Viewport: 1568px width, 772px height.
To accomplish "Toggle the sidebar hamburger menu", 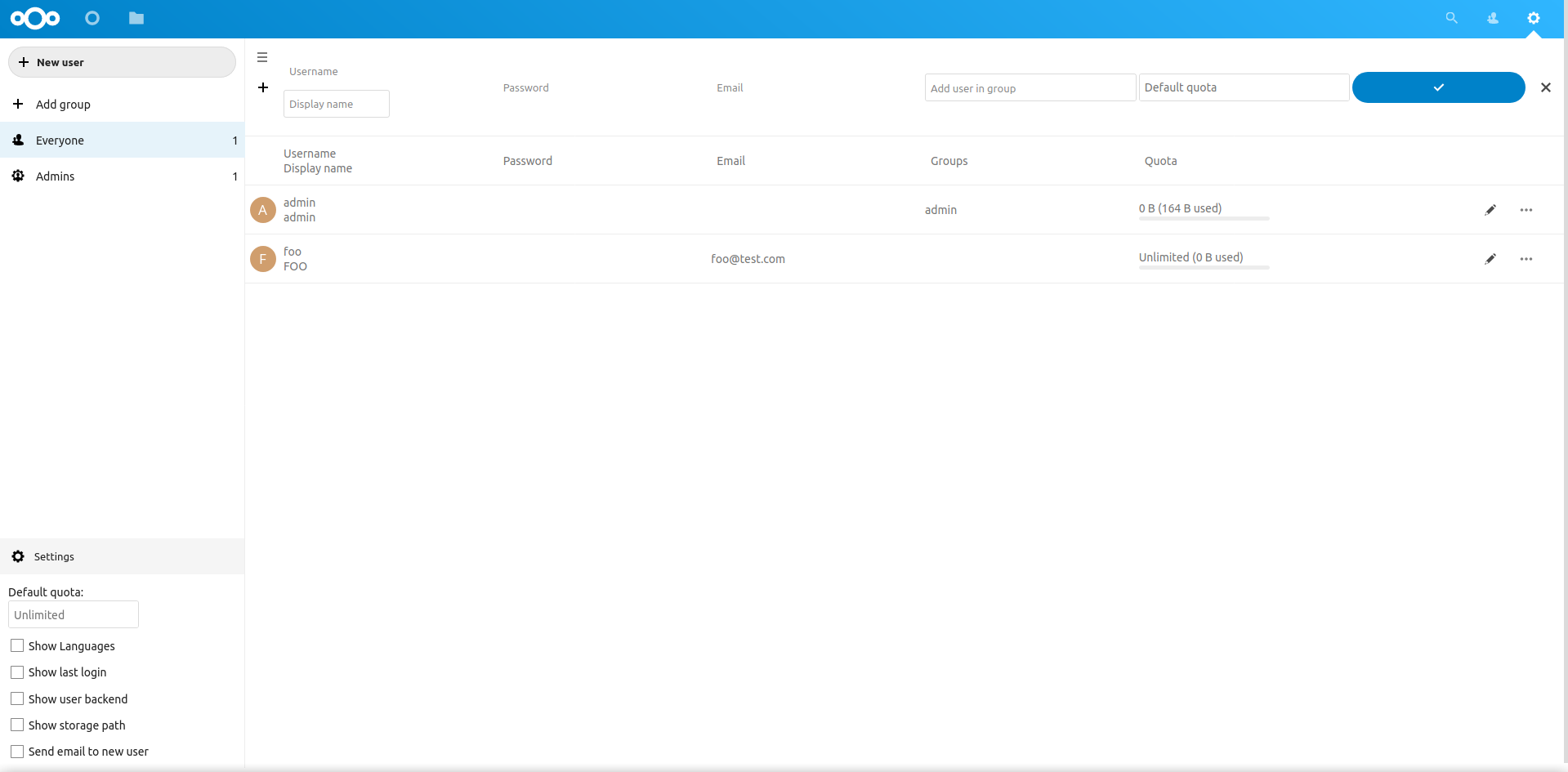I will [x=262, y=57].
